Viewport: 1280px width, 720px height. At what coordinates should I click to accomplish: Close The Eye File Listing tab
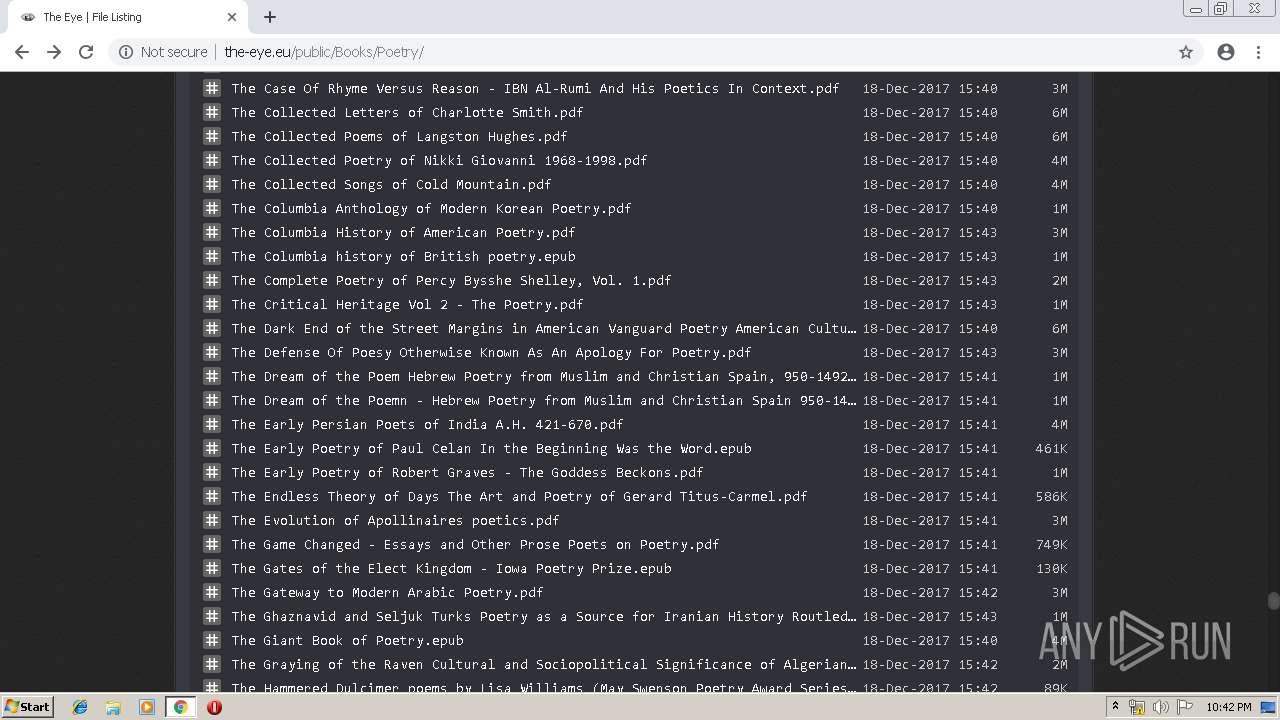[232, 17]
